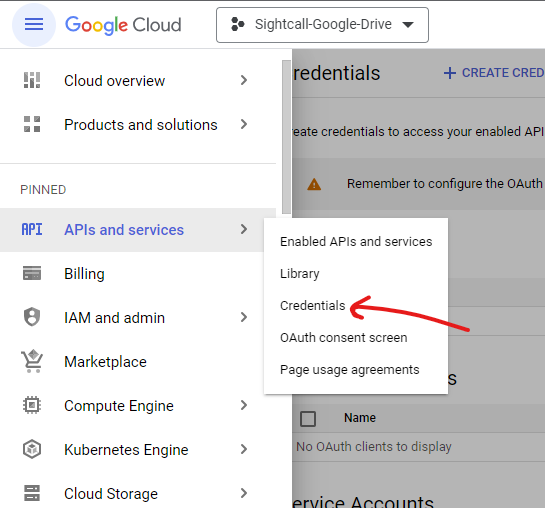This screenshot has height=508, width=545.
Task: Click the 'No OAuth clients to display' text
Action: point(374,446)
